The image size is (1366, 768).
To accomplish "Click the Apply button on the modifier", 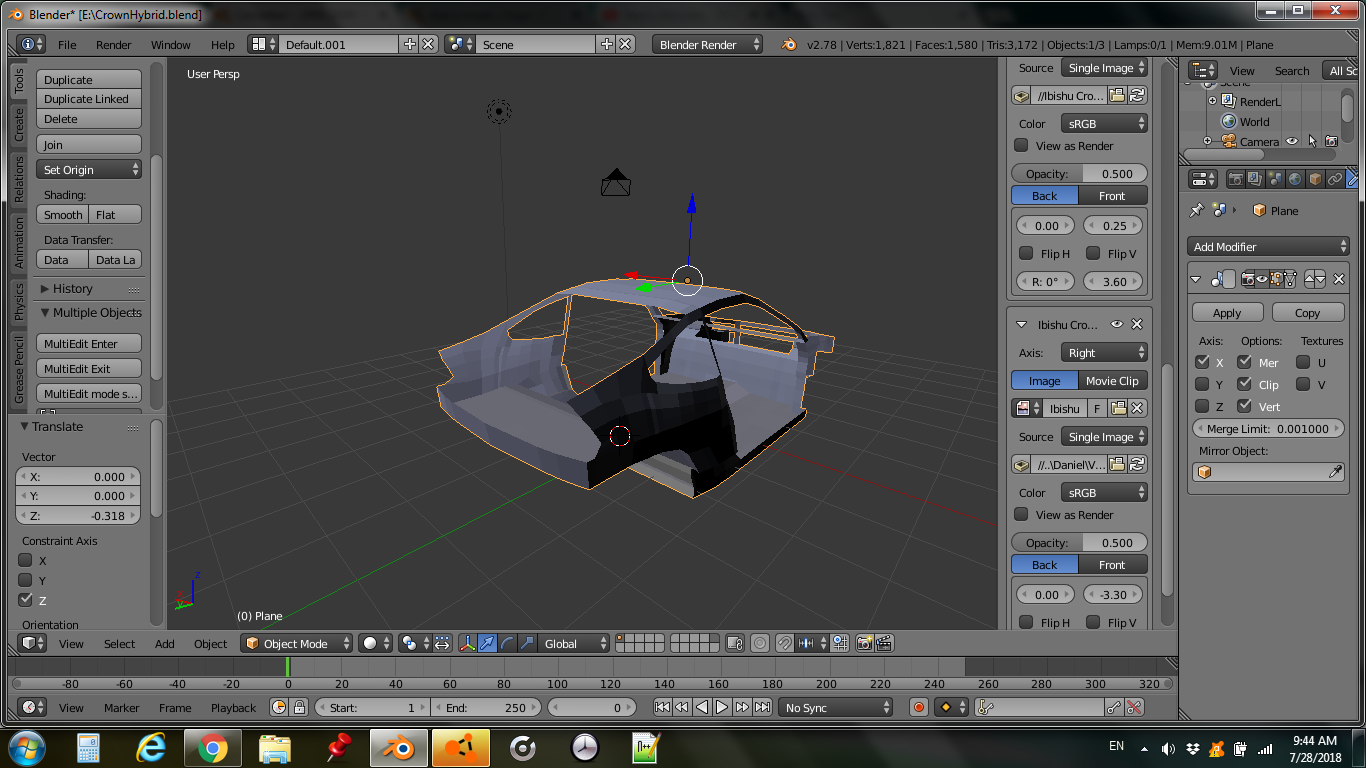I will [1227, 313].
